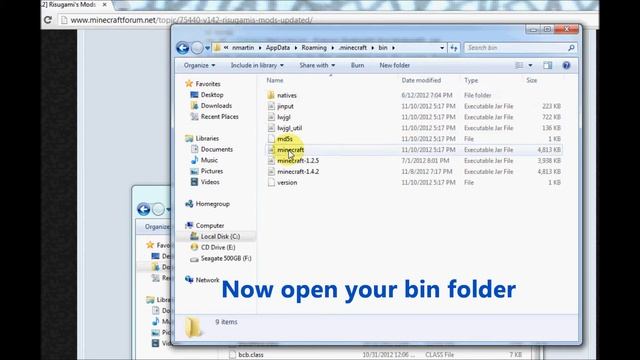Click Roaming in the address breadcrumb
Screen dimensions: 640x360
pyautogui.click(x=314, y=48)
